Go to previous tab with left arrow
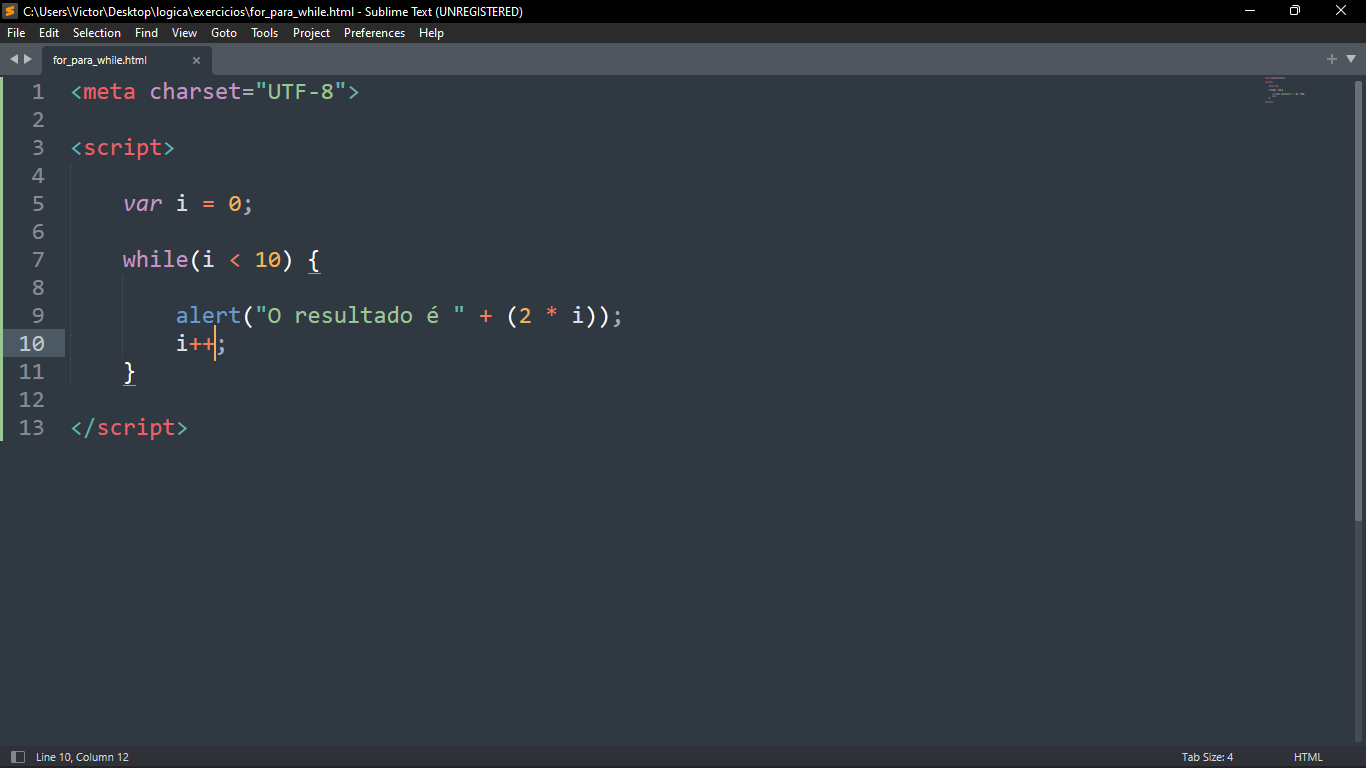The height and width of the screenshot is (768, 1366). [x=14, y=59]
